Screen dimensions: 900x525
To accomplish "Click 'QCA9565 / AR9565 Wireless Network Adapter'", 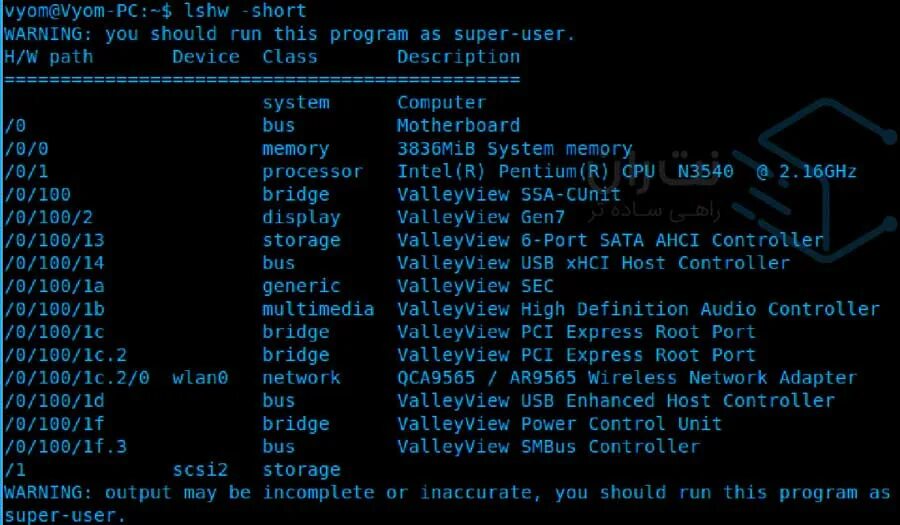I will [x=626, y=378].
